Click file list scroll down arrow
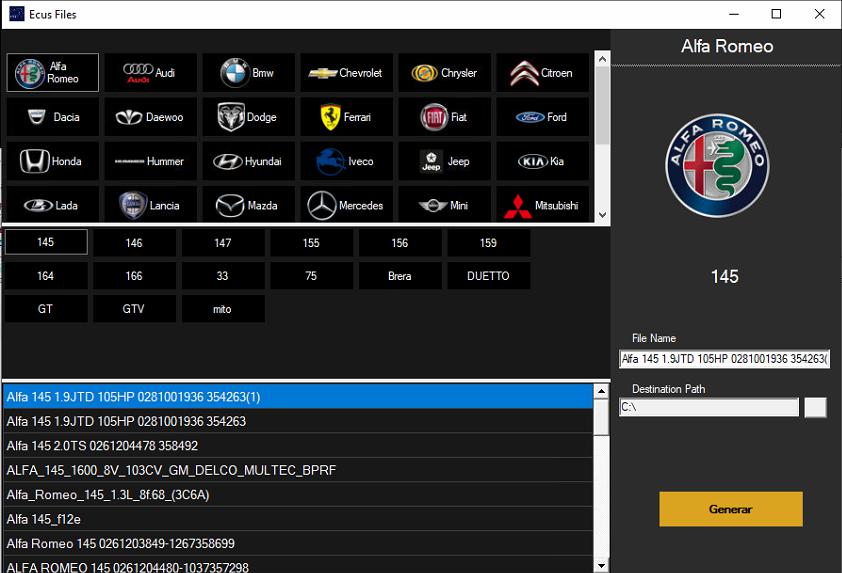This screenshot has height=573, width=842. (601, 565)
